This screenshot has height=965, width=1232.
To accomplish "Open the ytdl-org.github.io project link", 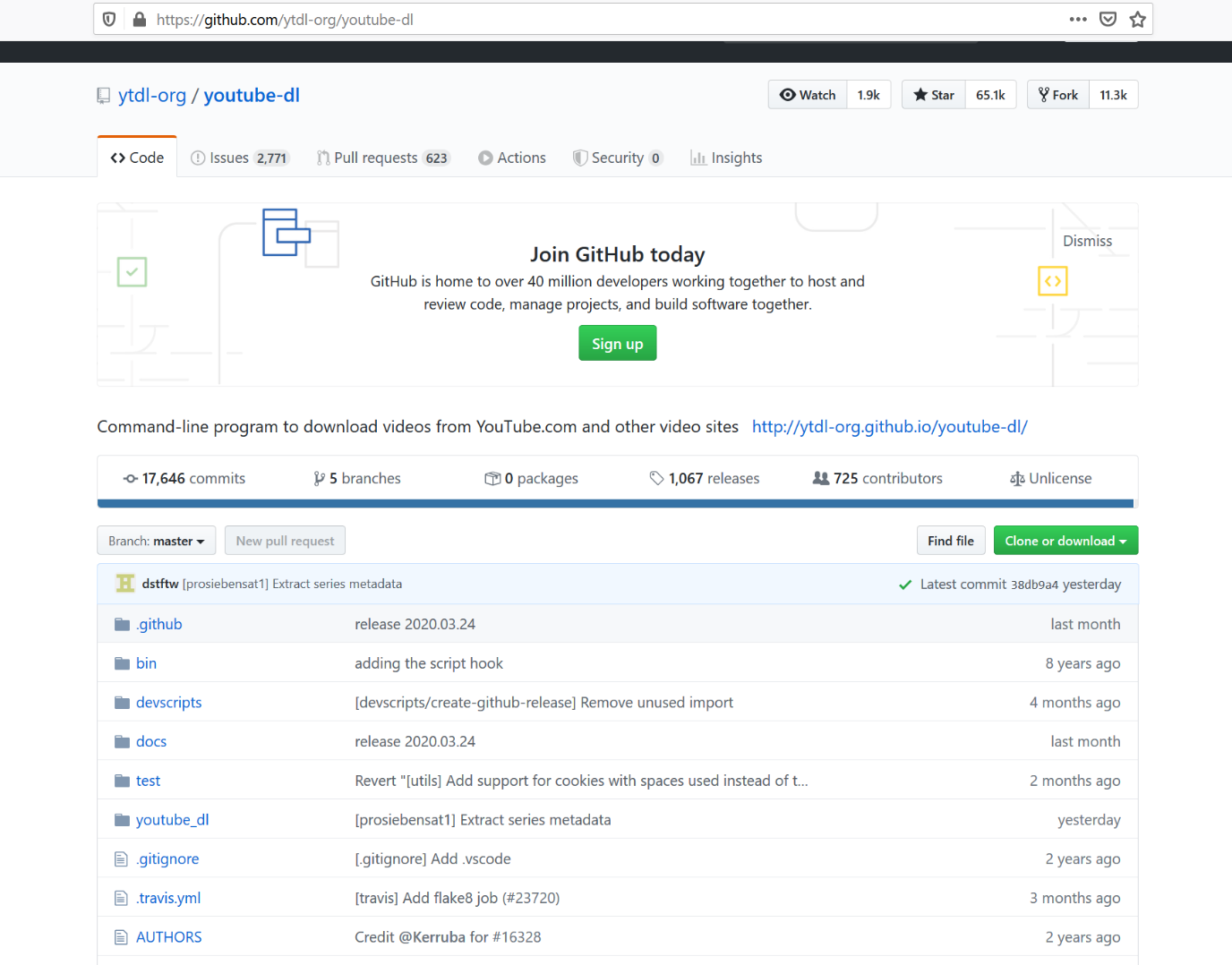I will click(x=889, y=427).
